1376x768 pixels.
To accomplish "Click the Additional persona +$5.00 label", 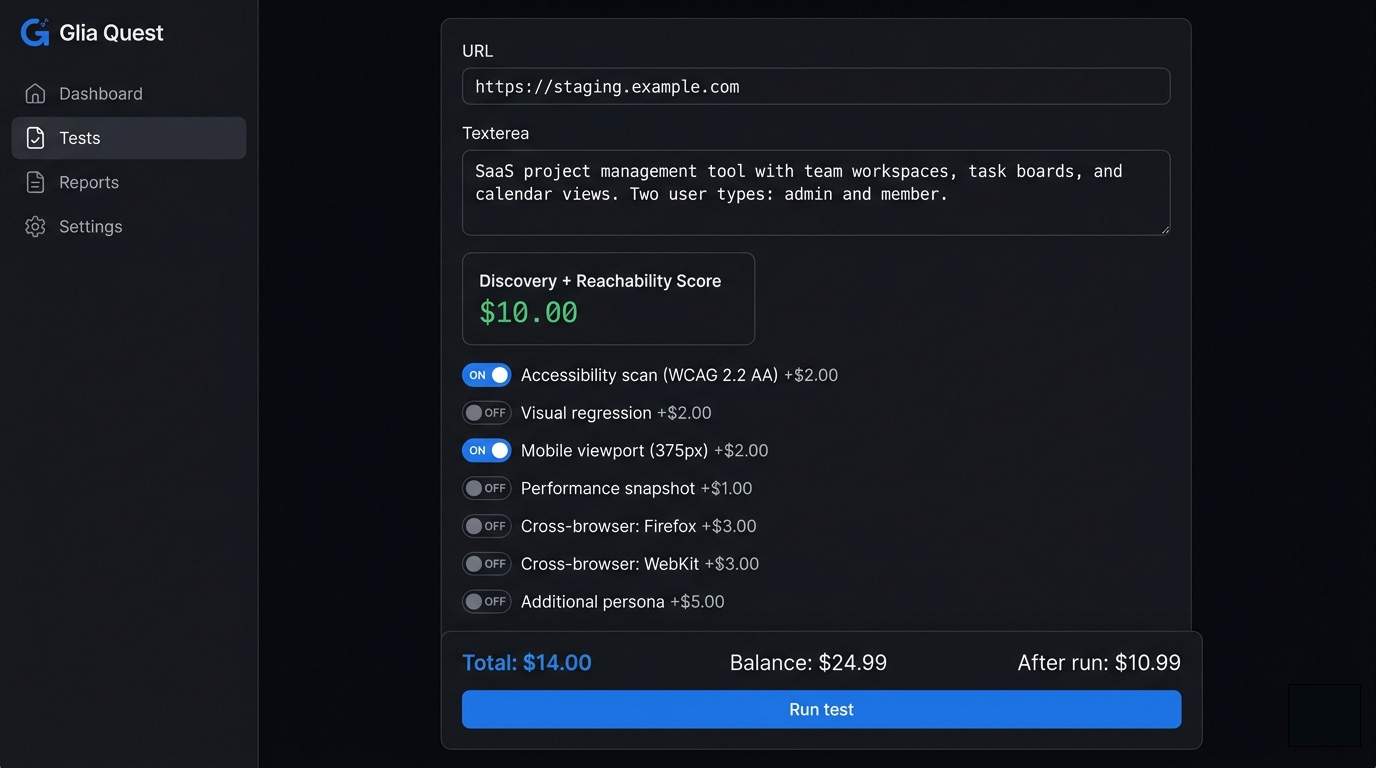I will [x=622, y=601].
